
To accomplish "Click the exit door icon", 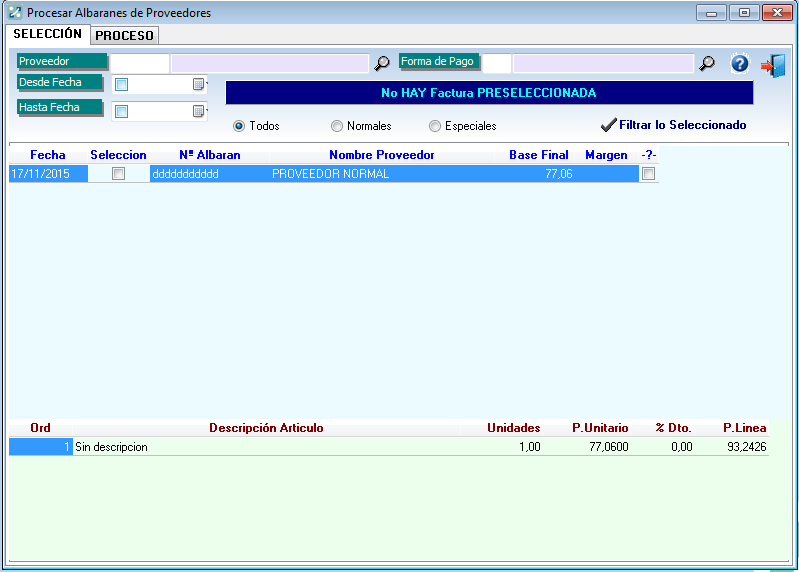I will tap(773, 65).
